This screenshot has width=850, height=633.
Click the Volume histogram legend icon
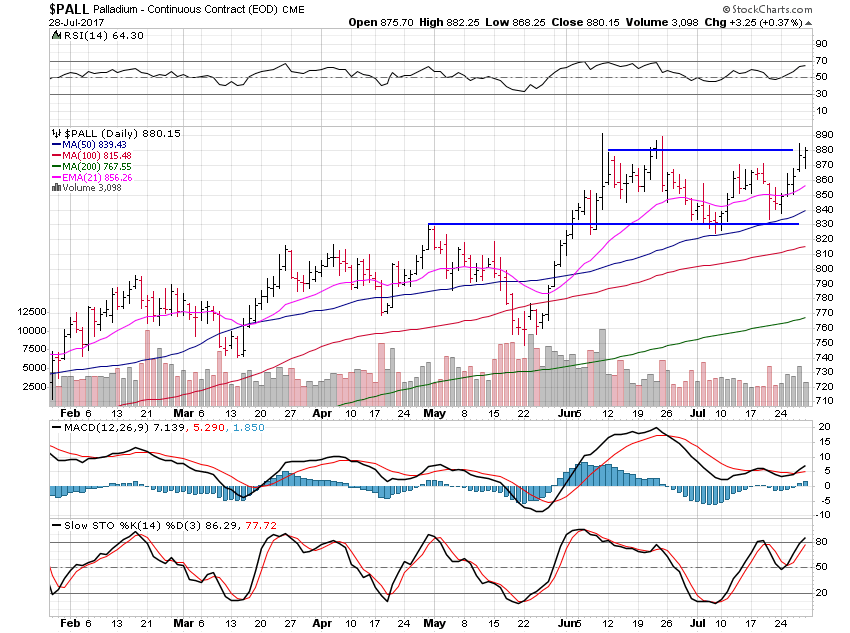[55, 185]
